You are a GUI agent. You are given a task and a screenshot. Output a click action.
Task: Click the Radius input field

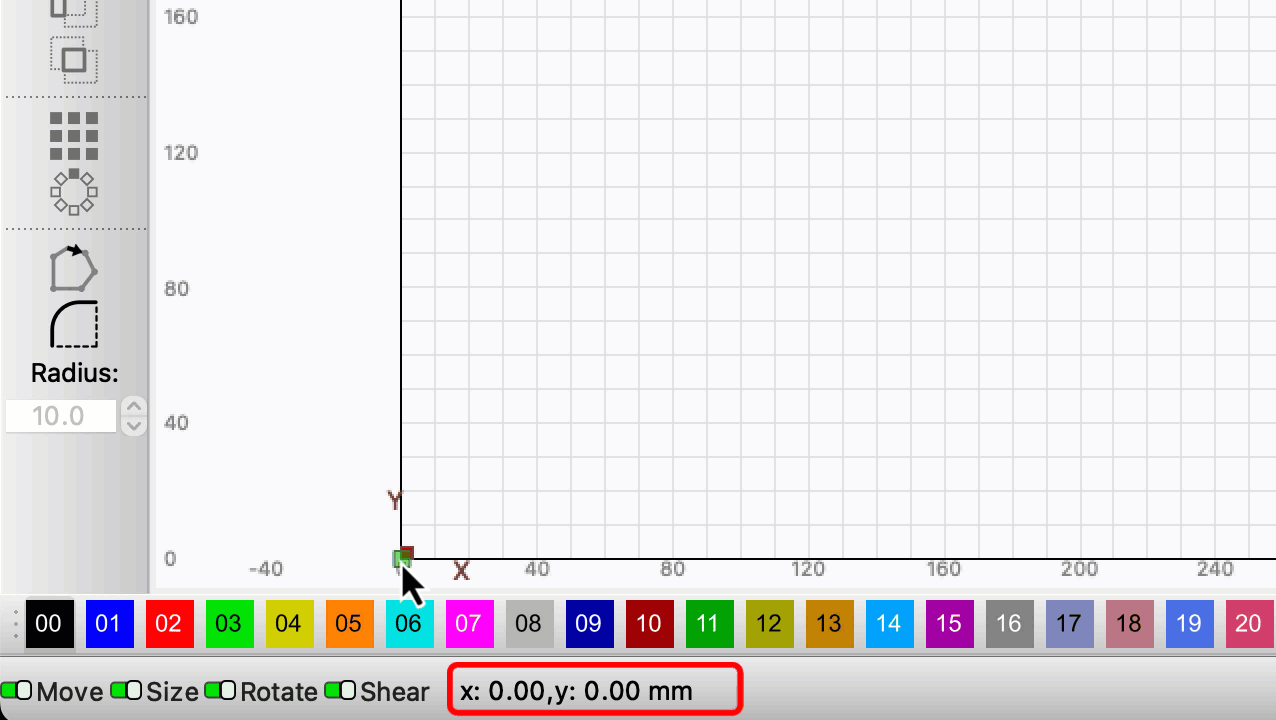tap(60, 416)
